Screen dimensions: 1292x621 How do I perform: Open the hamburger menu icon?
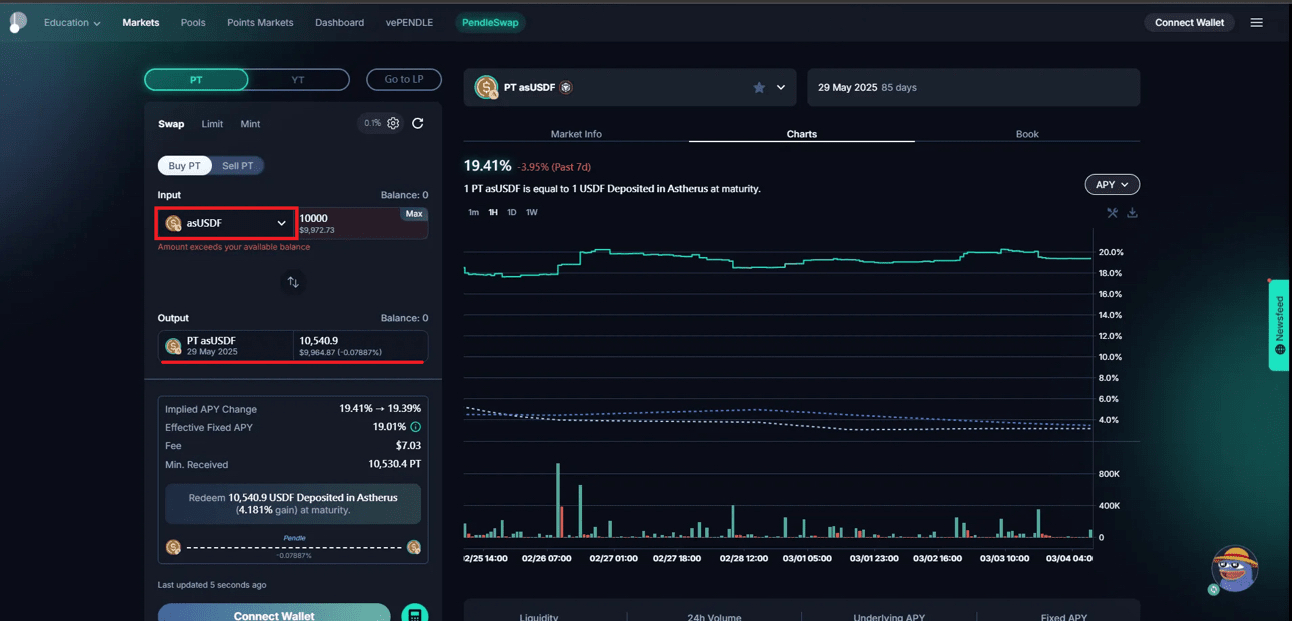pos(1257,23)
